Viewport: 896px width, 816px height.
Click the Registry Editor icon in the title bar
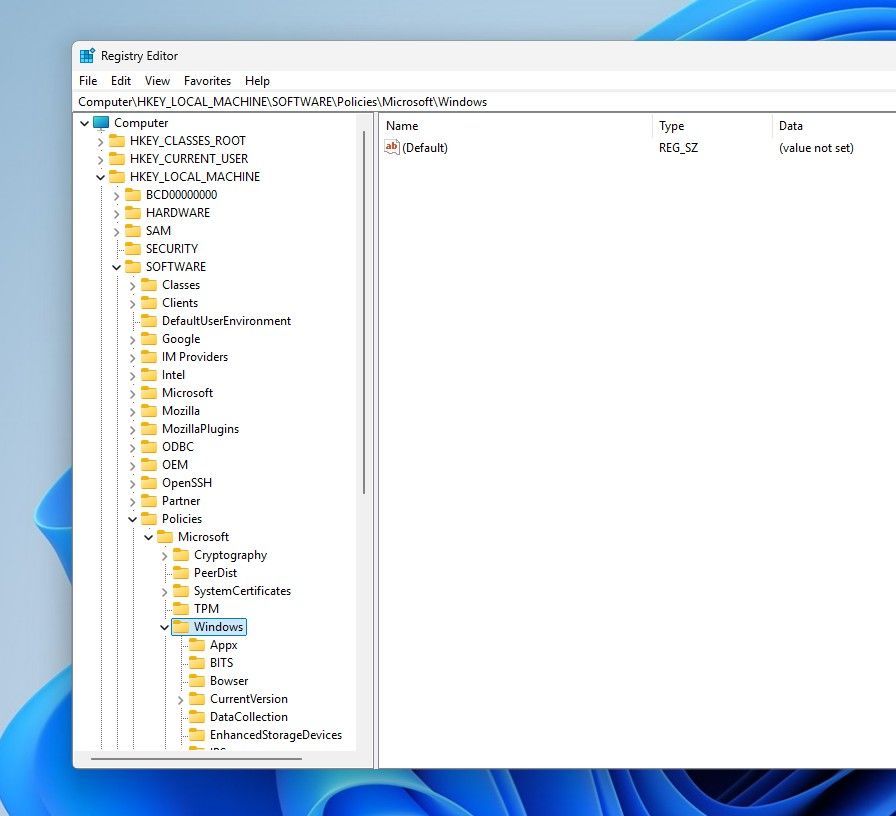click(x=91, y=55)
